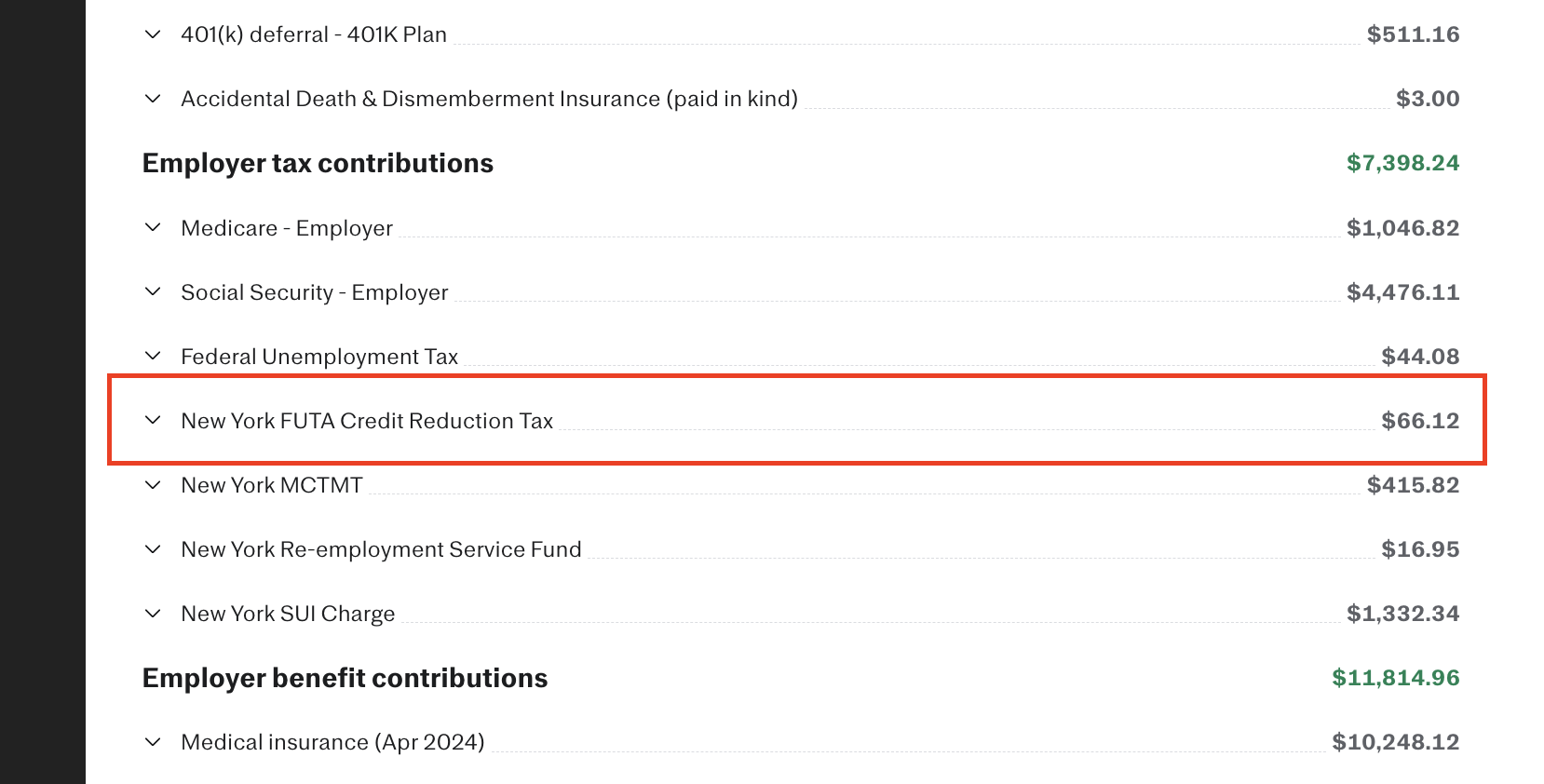Click the Social Security - Employer label

pos(315,292)
